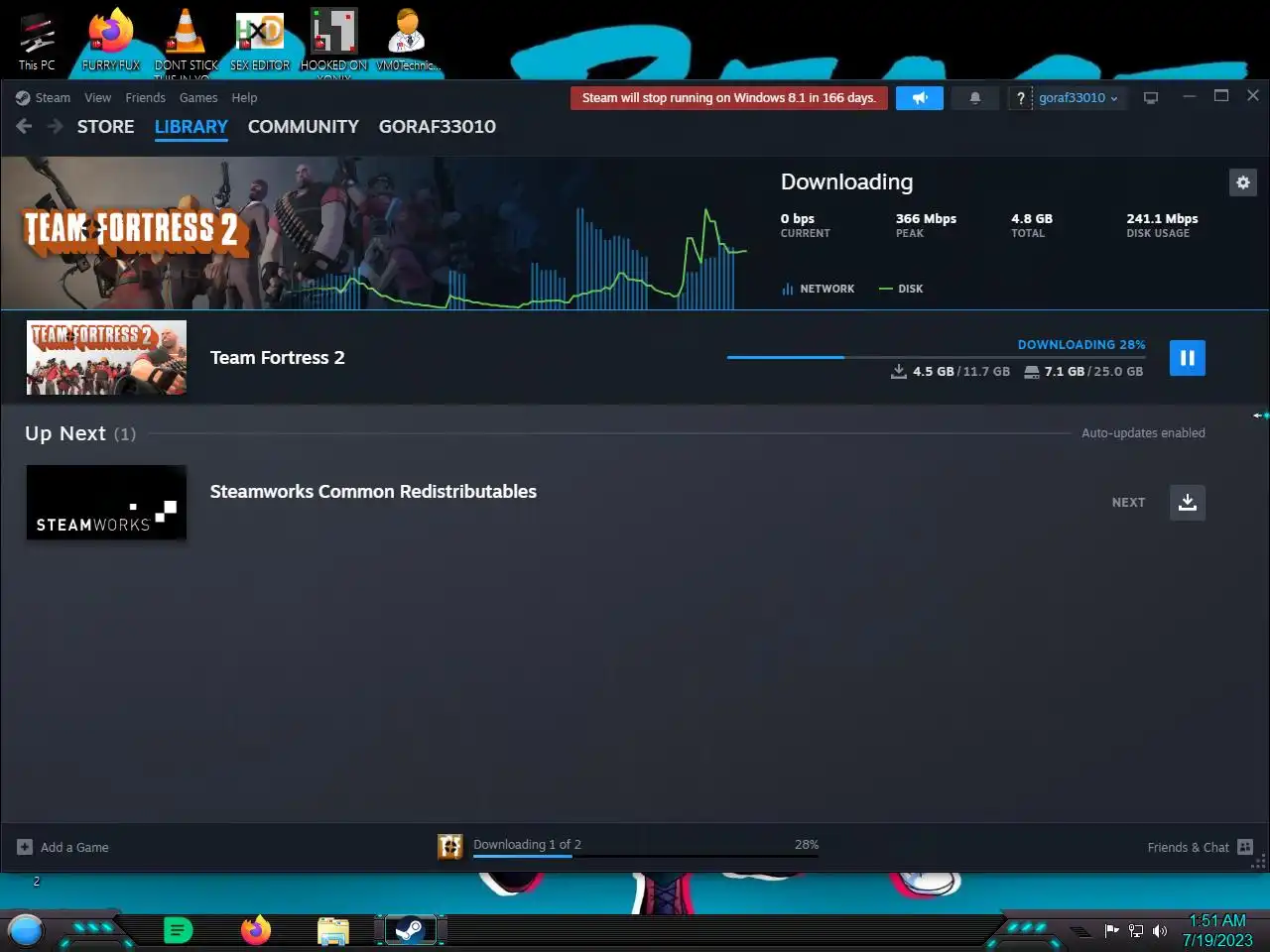Open the View menu

[x=97, y=98]
